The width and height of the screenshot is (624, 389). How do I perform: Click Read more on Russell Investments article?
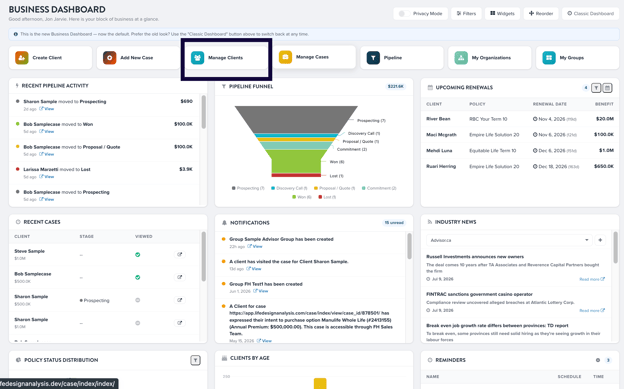click(592, 279)
